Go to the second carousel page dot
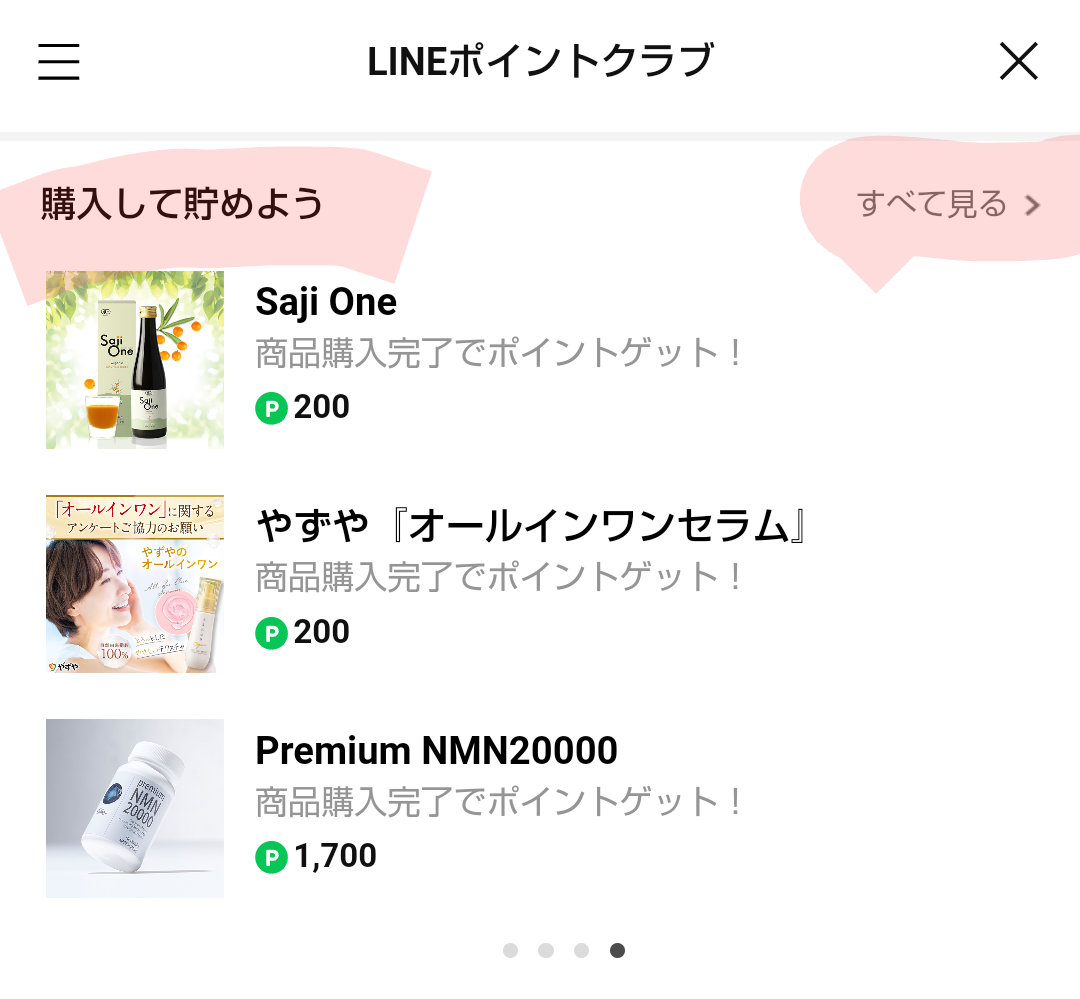The width and height of the screenshot is (1080, 999). [546, 950]
